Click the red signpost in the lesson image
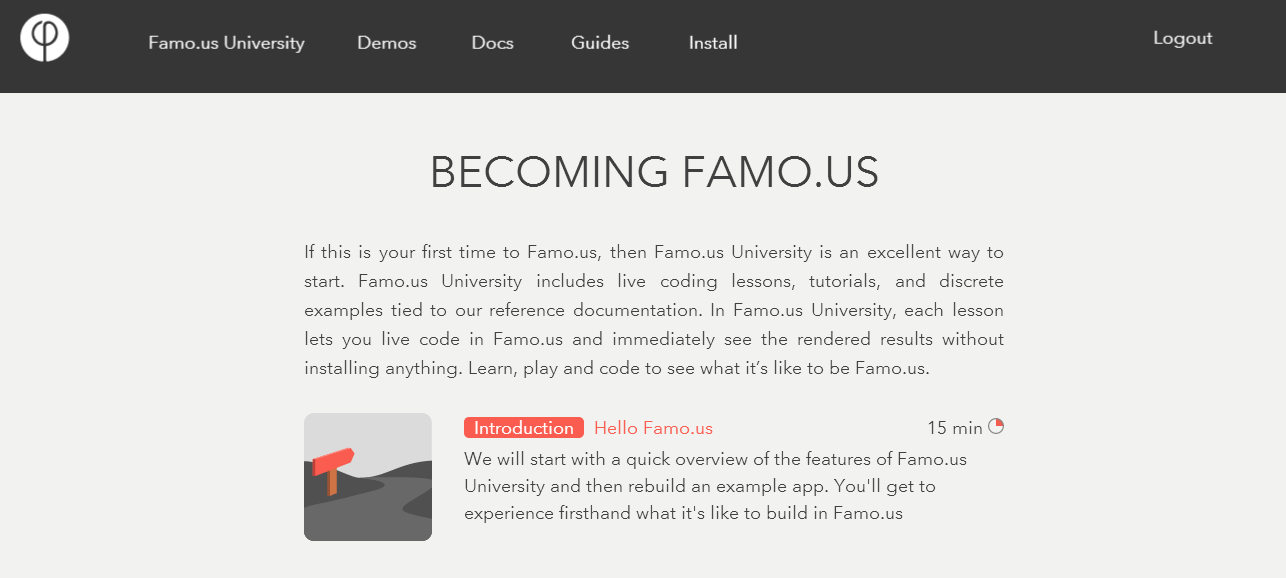The height and width of the screenshot is (578, 1286). point(334,464)
